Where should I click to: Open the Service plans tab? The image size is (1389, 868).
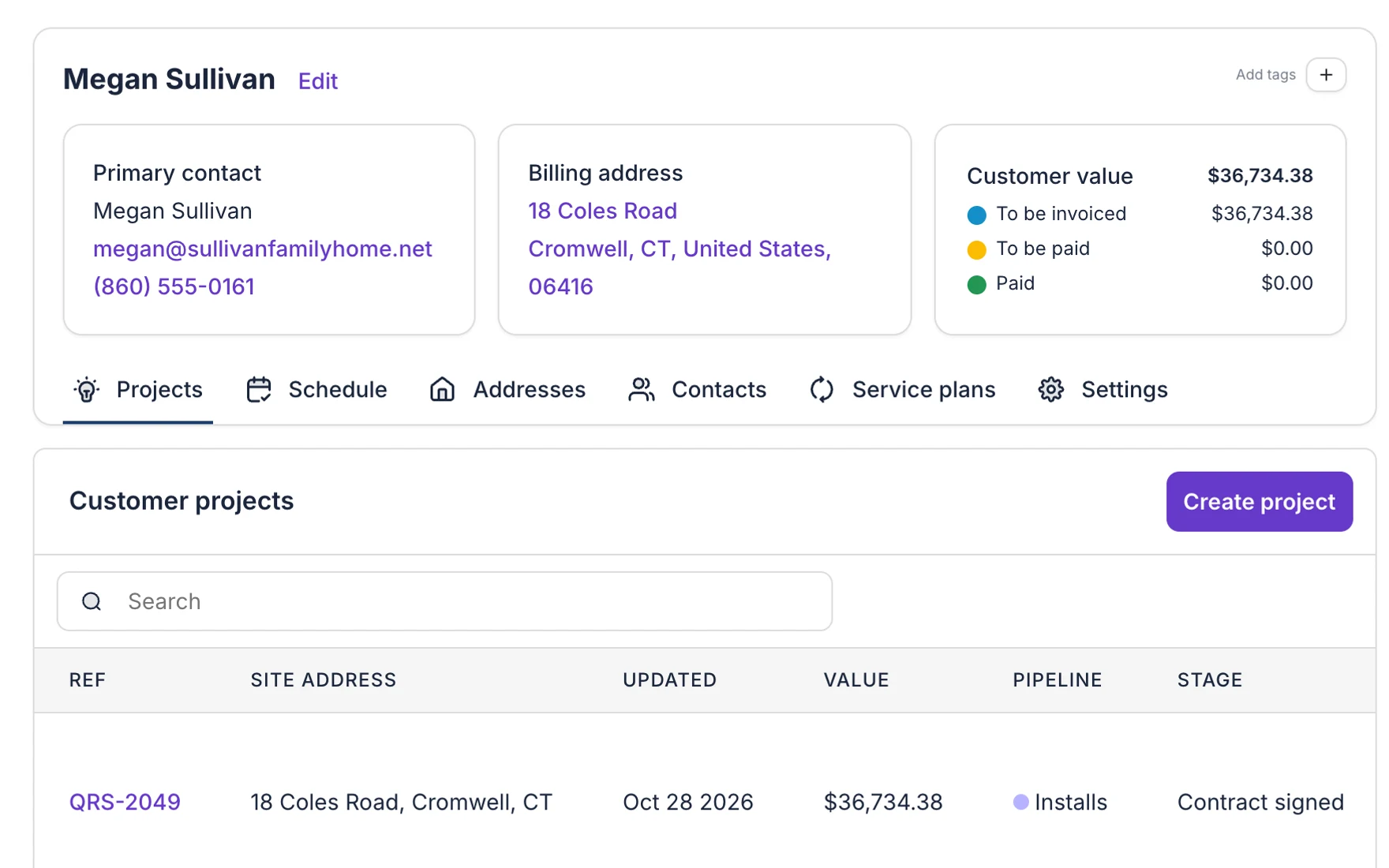(902, 390)
